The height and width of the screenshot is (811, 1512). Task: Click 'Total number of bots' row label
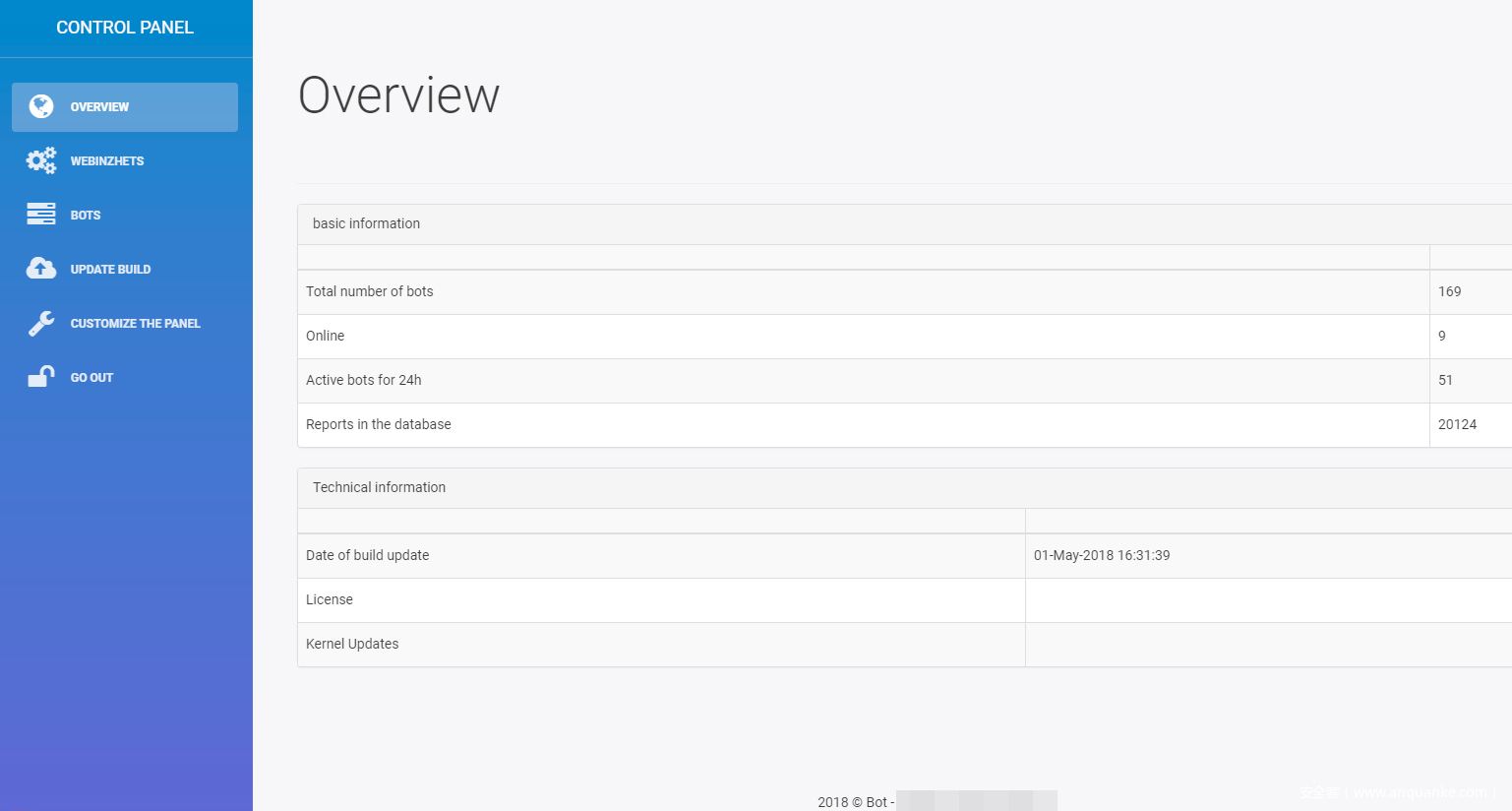tap(370, 291)
